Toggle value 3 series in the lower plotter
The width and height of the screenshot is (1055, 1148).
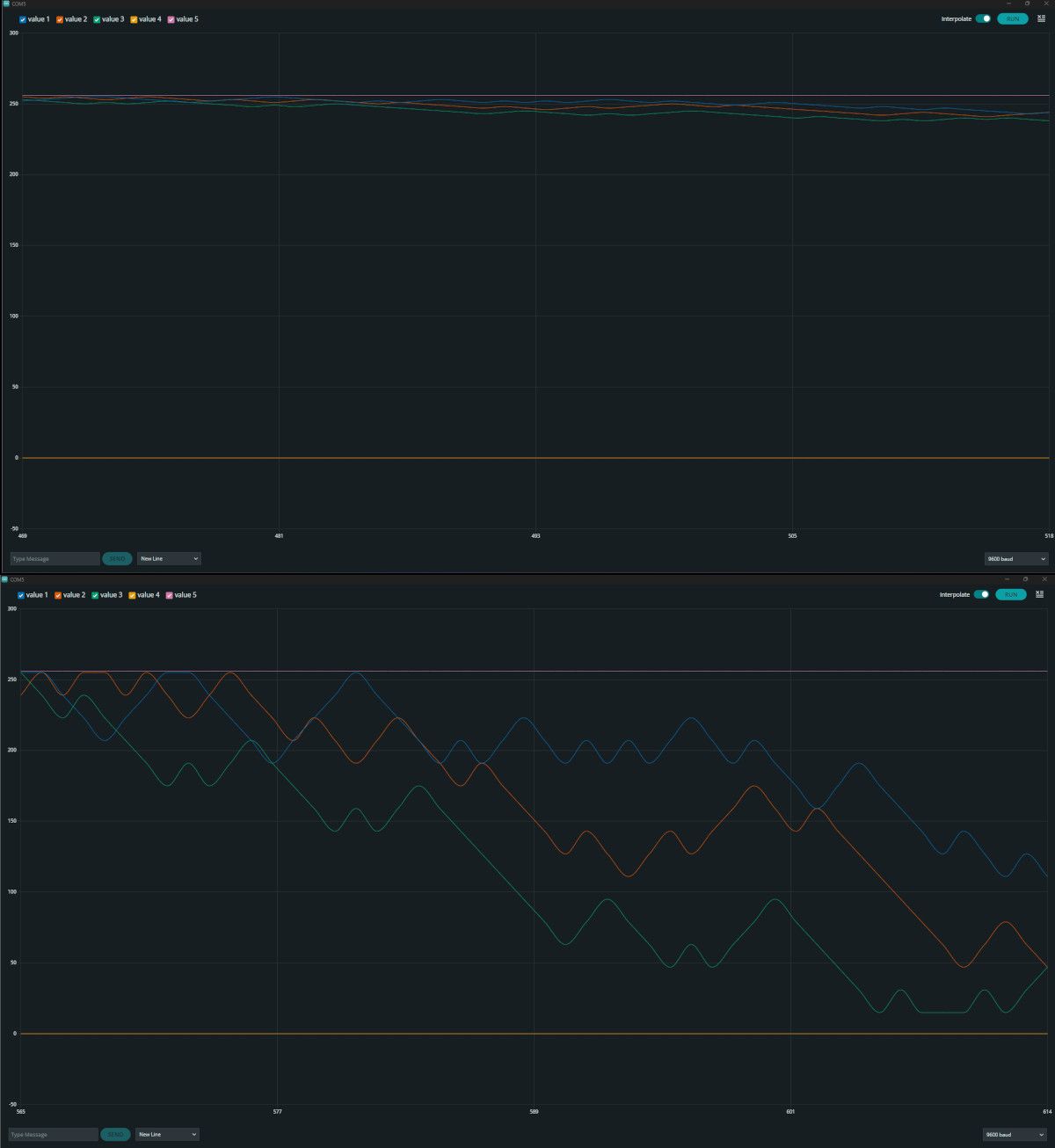tap(95, 595)
